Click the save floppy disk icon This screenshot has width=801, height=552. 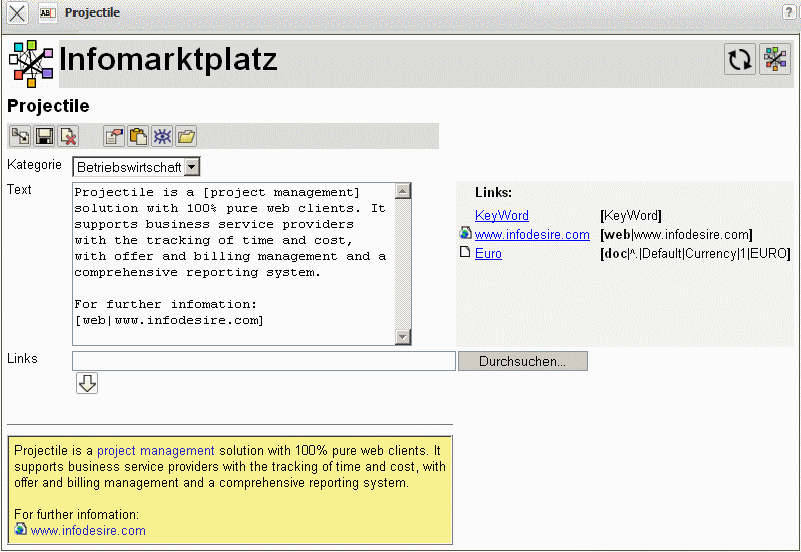click(44, 136)
